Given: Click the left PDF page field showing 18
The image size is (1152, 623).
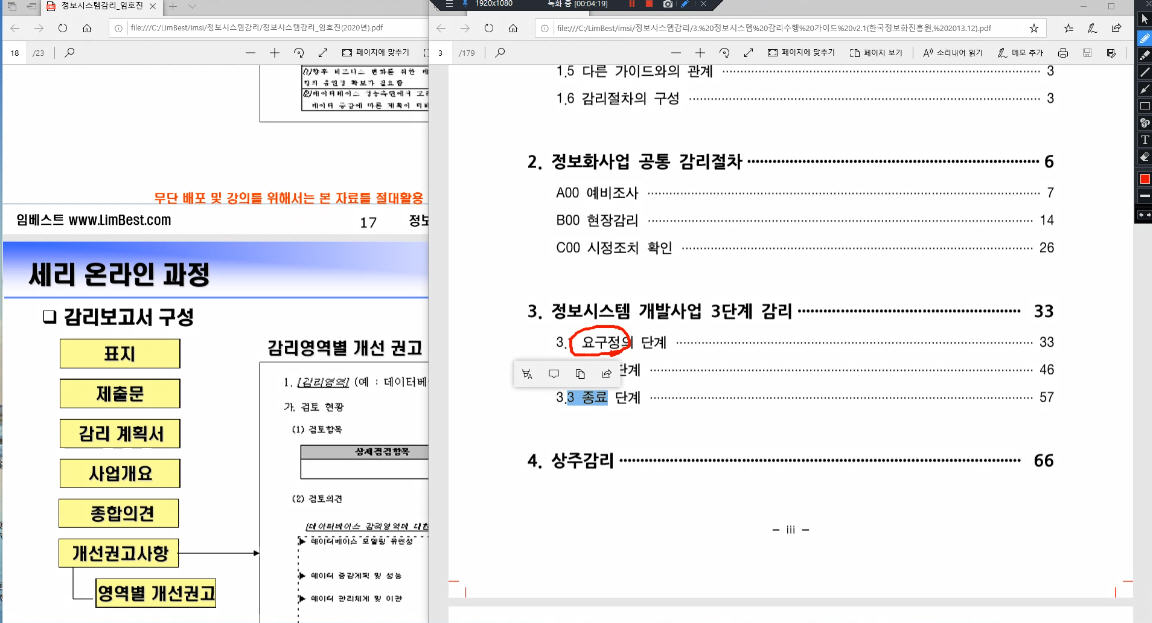Looking at the screenshot, I should [x=15, y=53].
